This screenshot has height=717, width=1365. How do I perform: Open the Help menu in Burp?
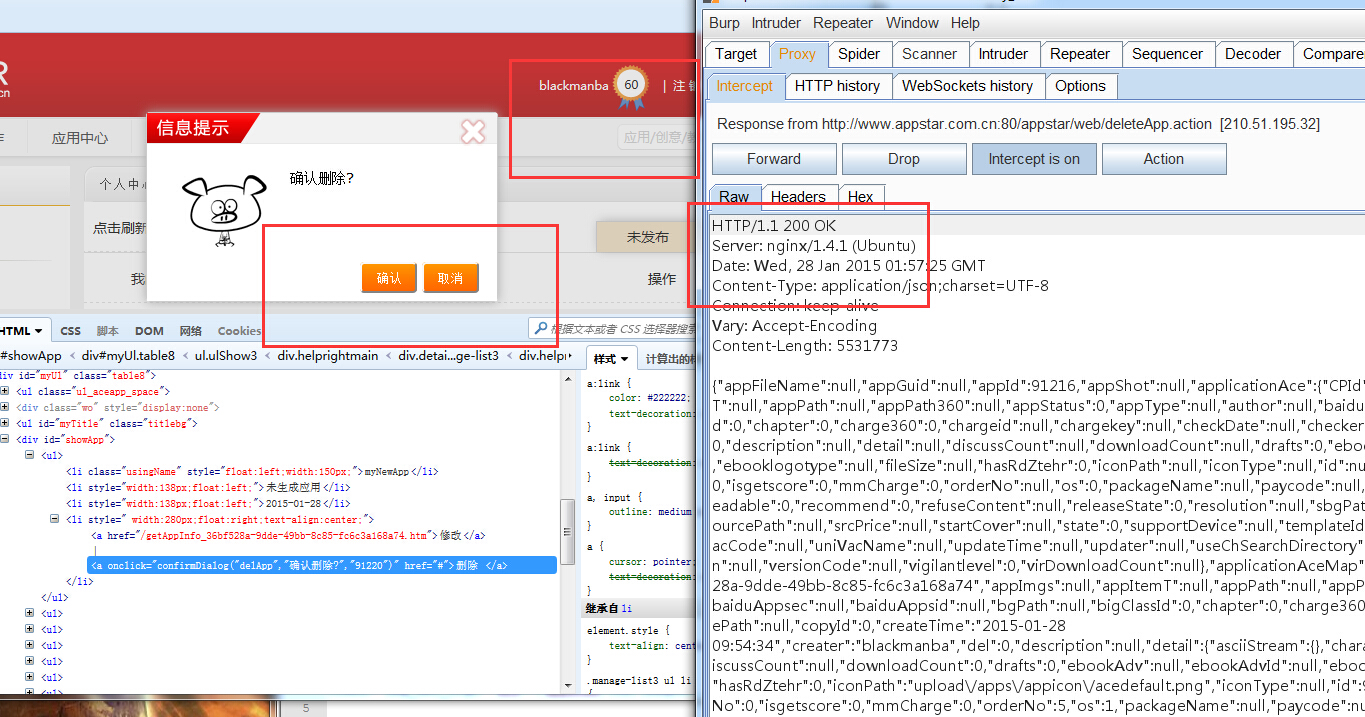coord(965,23)
